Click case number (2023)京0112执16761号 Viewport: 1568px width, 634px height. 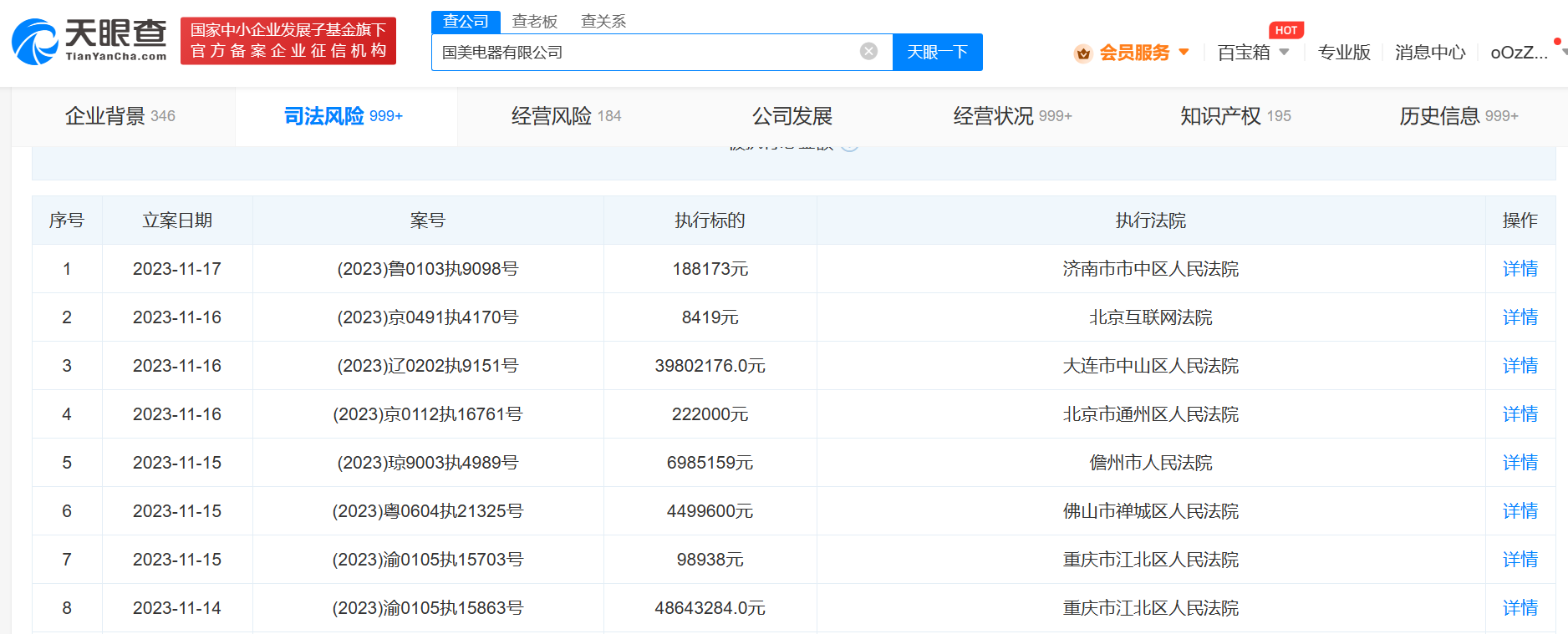428,414
